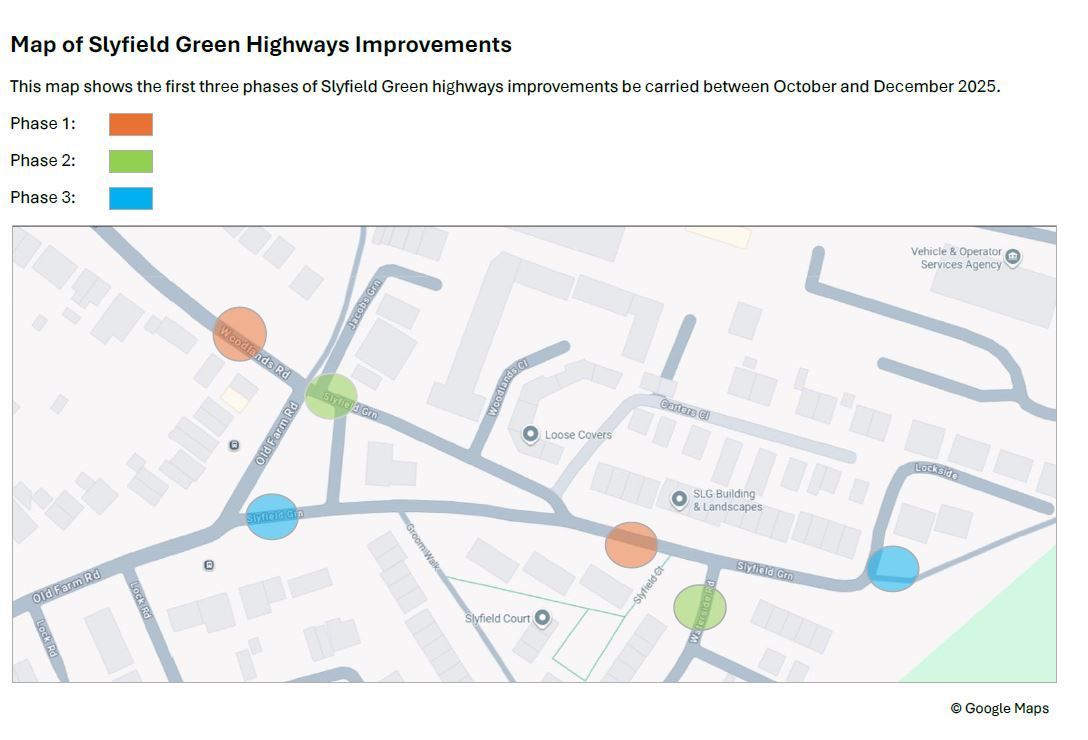Select the orange Phase 1 legend swatch
Image resolution: width=1088 pixels, height=740 pixels.
tap(131, 124)
